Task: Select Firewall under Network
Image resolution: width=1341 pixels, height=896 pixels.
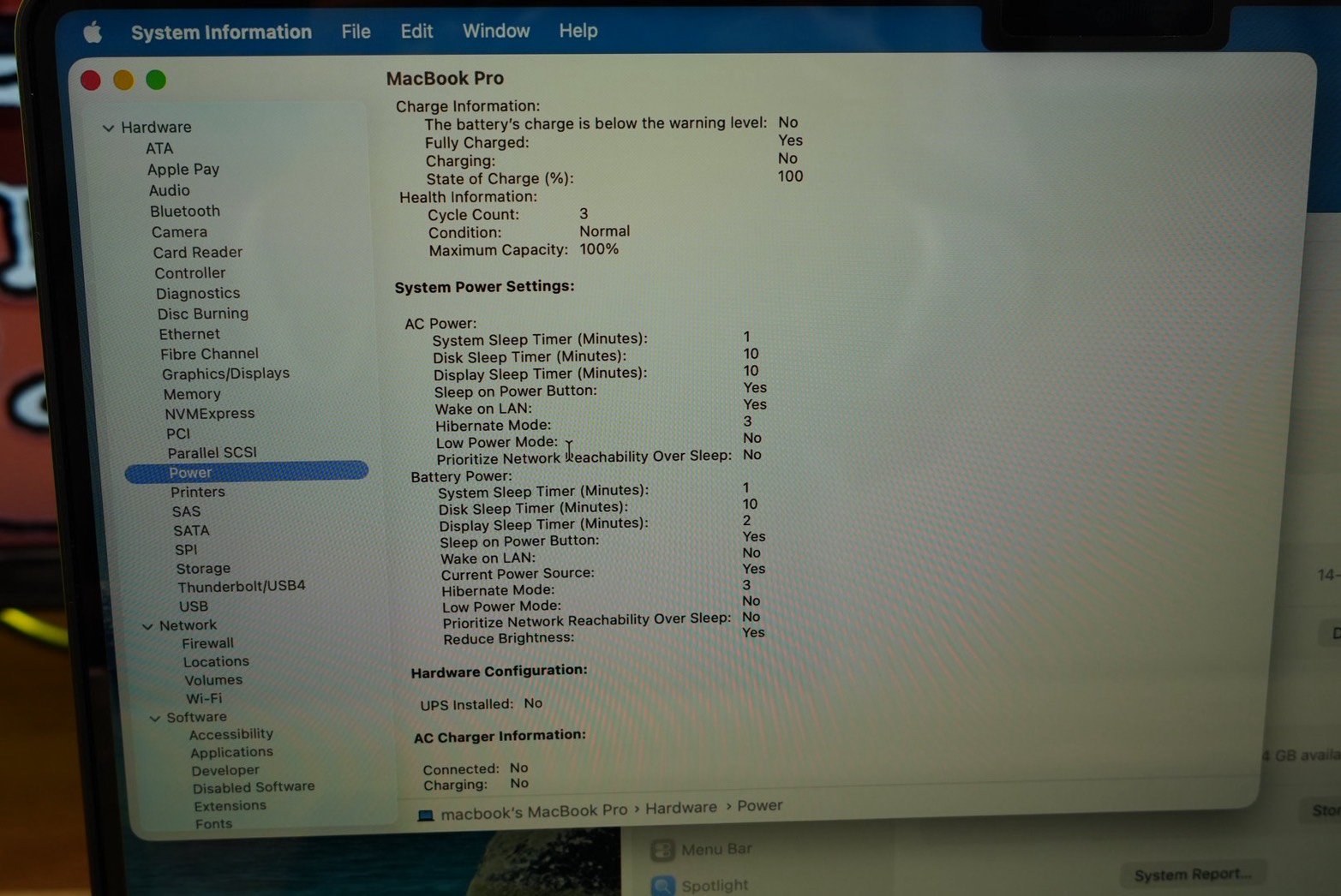Action: pyautogui.click(x=207, y=643)
